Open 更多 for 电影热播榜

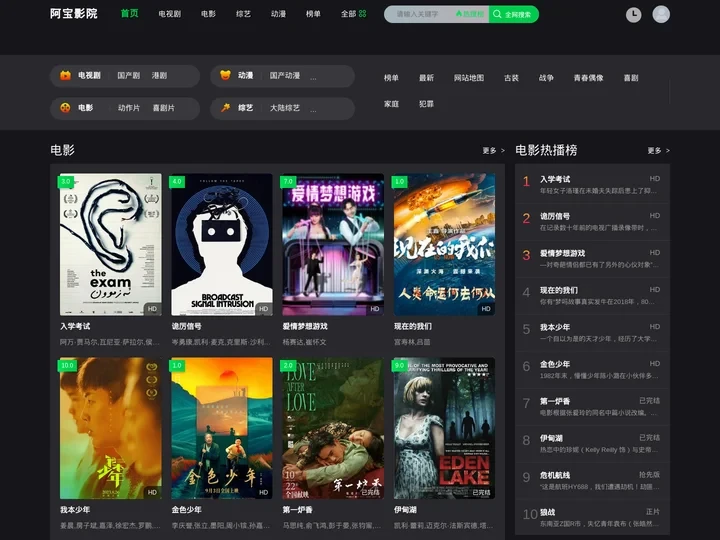pyautogui.click(x=658, y=151)
